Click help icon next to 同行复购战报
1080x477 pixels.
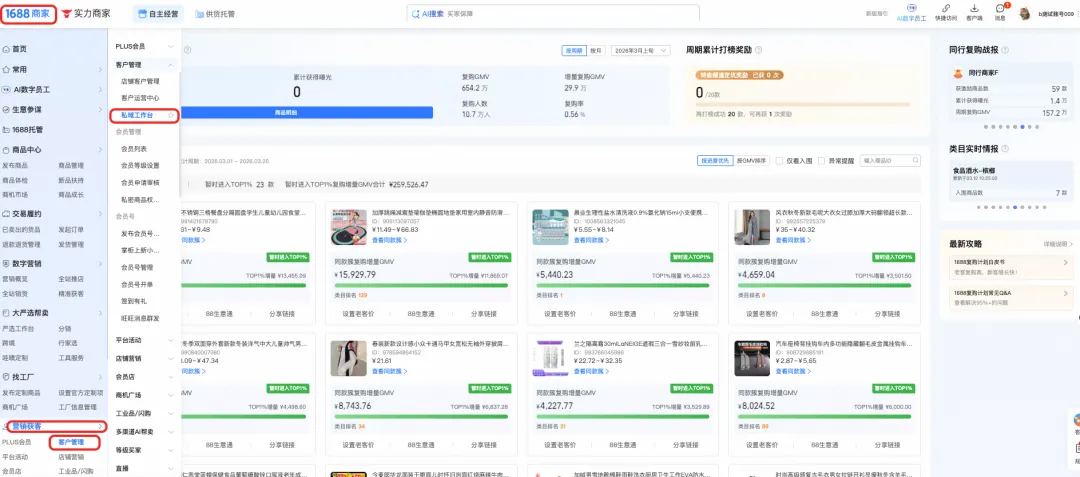pyautogui.click(x=1005, y=50)
